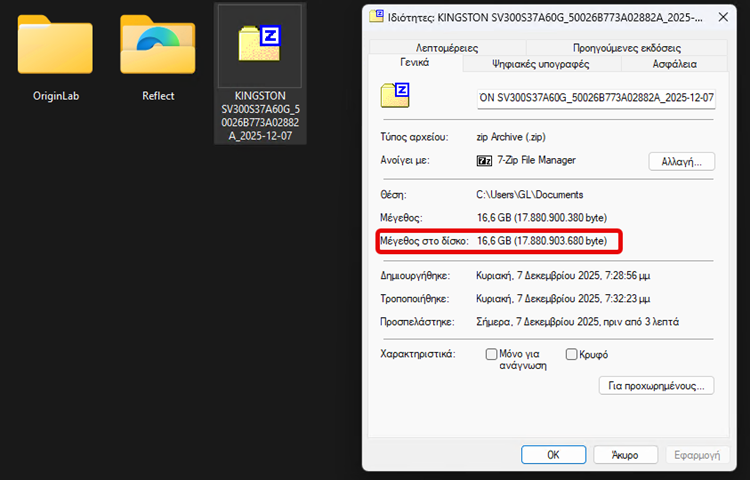Click the highlighted size on disk value
Viewport: 750px width, 480px height.
click(541, 241)
